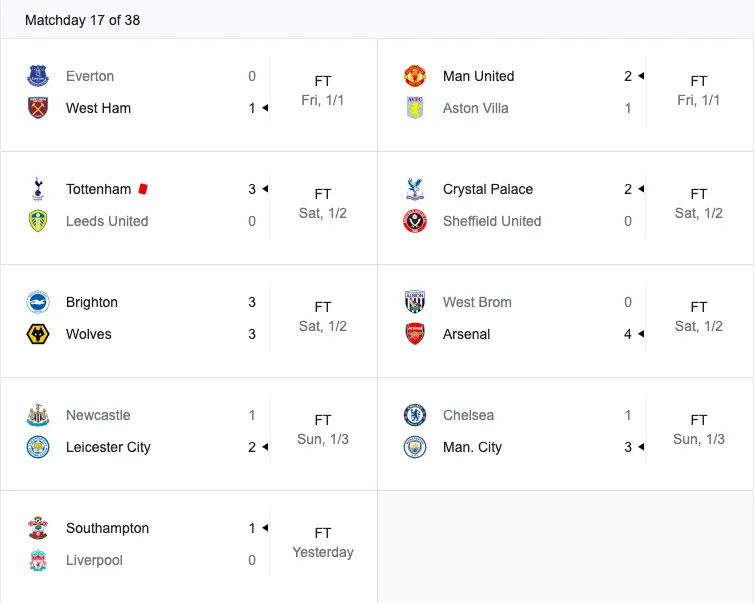Click the West Ham club crest
Image resolution: width=754 pixels, height=603 pixels.
(x=38, y=108)
